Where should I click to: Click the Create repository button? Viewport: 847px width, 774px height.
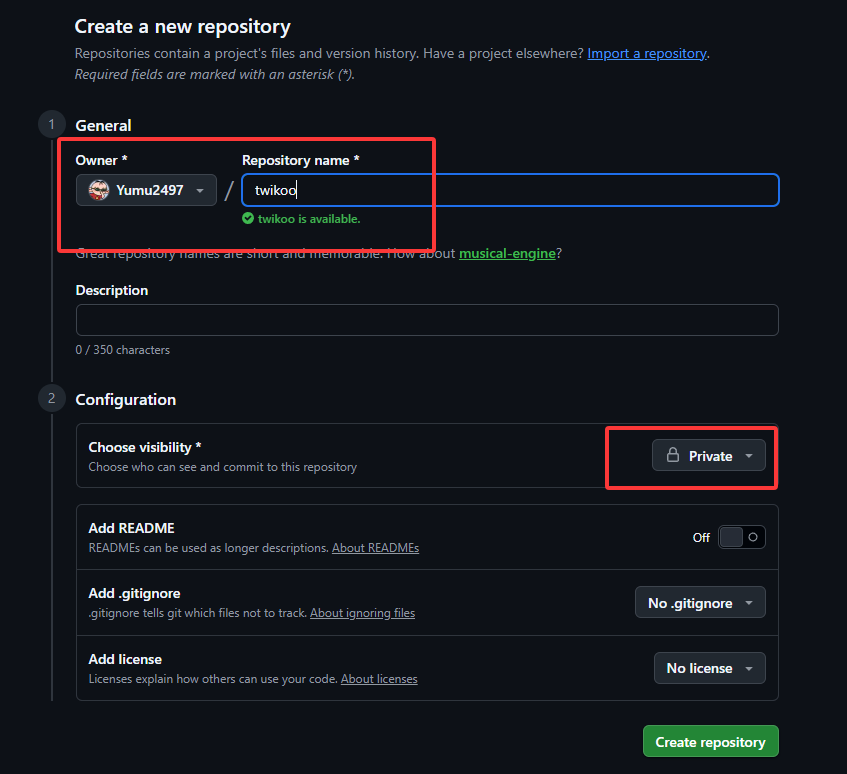click(710, 742)
